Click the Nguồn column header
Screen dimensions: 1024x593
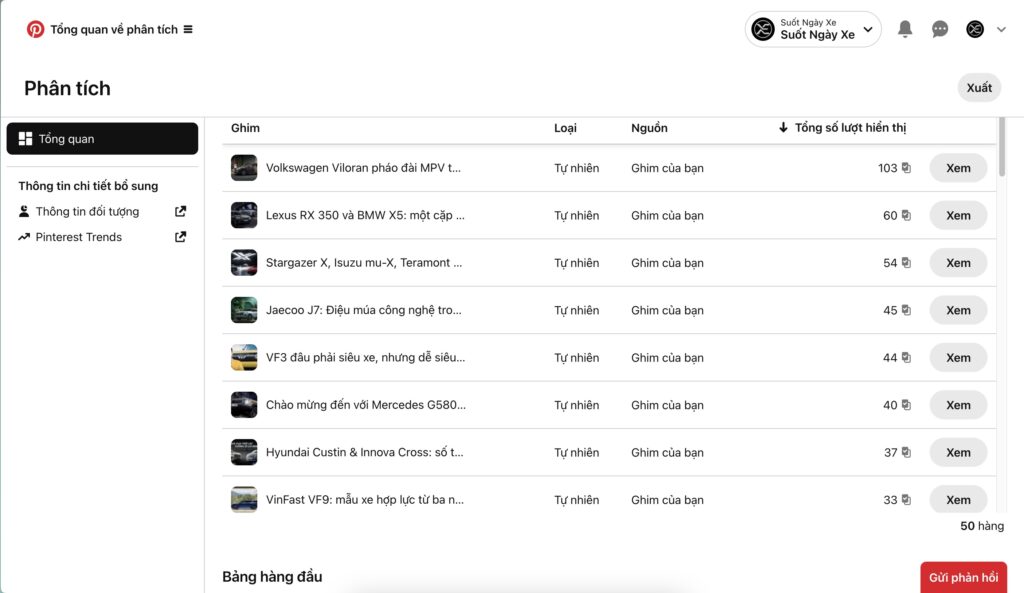click(x=649, y=128)
